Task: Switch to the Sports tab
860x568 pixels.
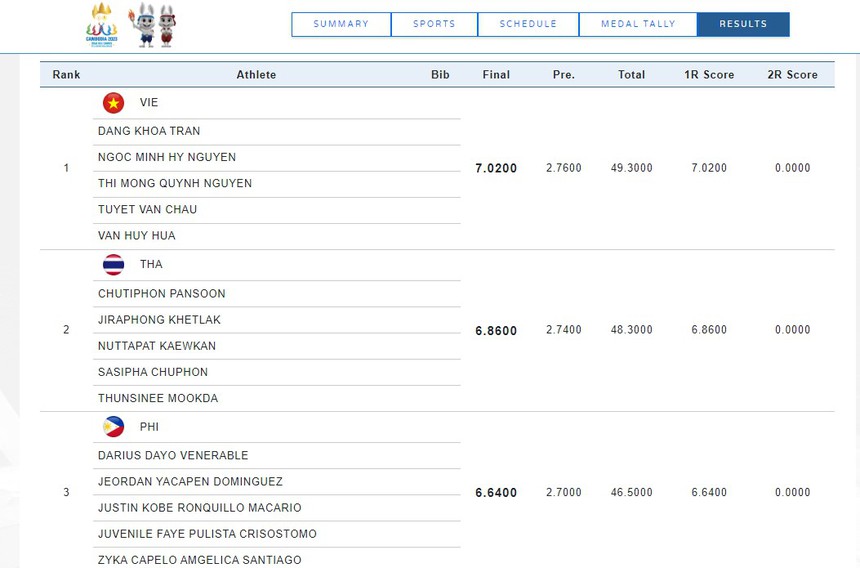Action: click(x=434, y=24)
